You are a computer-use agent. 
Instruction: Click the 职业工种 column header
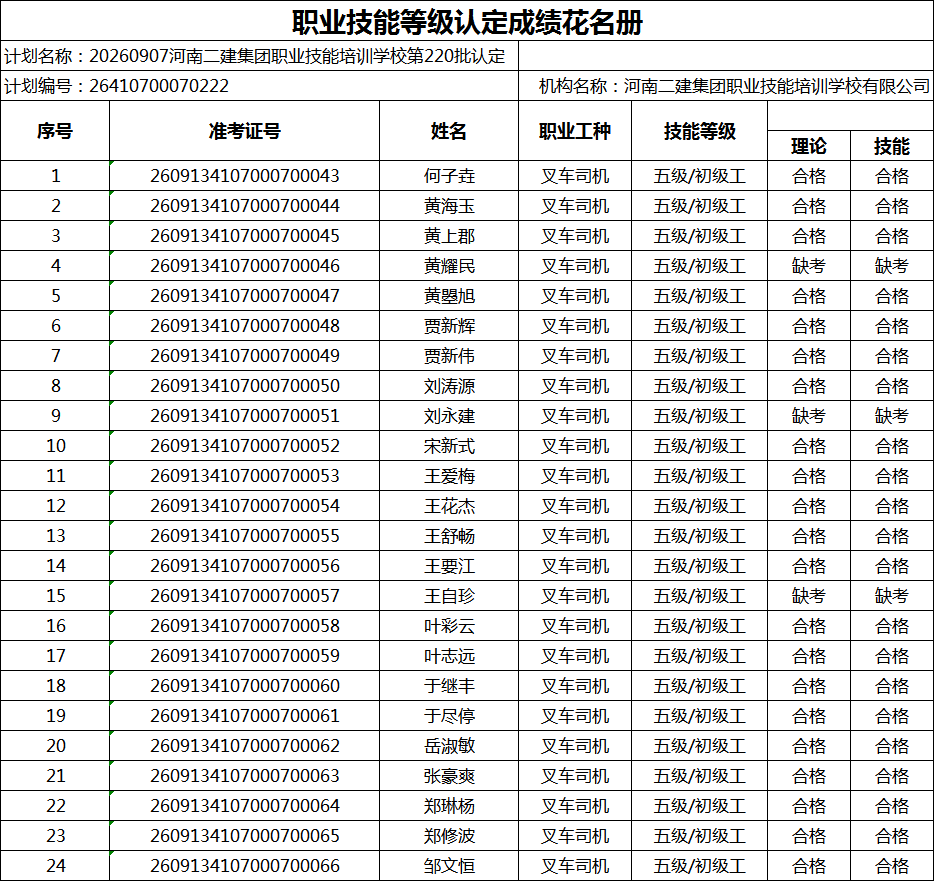coord(575,130)
